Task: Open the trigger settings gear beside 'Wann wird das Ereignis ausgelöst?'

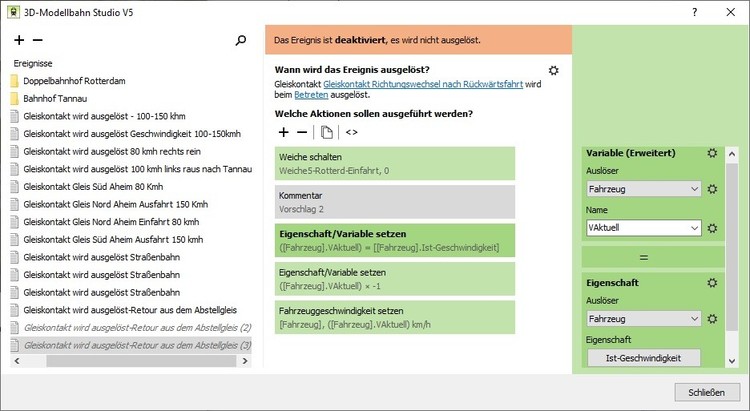Action: (554, 70)
